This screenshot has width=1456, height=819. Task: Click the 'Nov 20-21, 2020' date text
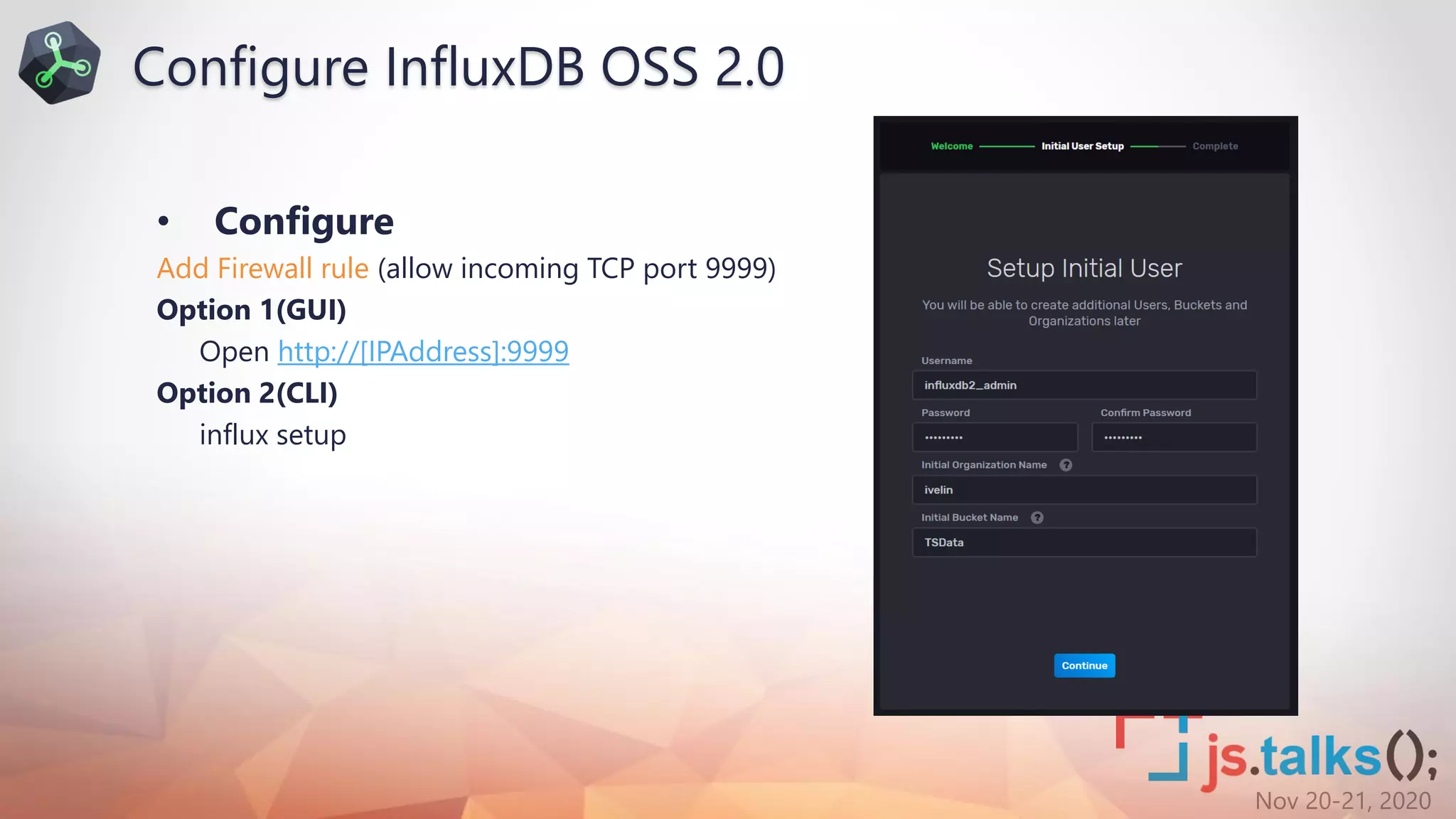(1342, 801)
